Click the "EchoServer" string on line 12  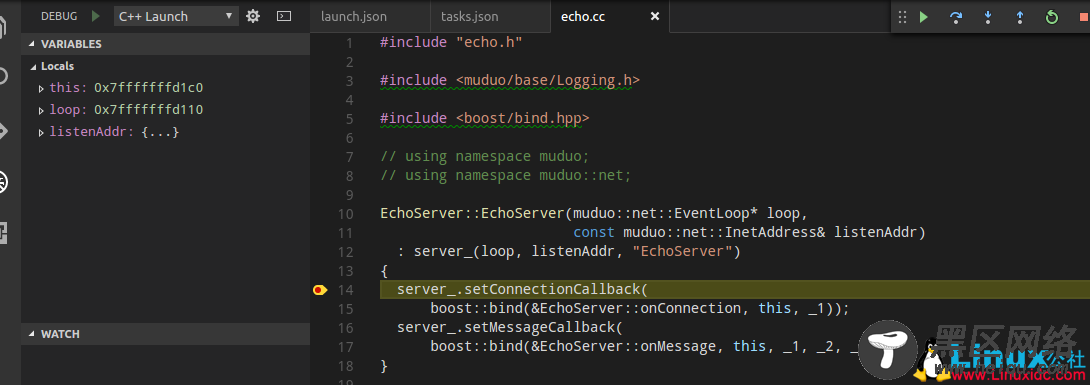tap(683, 252)
